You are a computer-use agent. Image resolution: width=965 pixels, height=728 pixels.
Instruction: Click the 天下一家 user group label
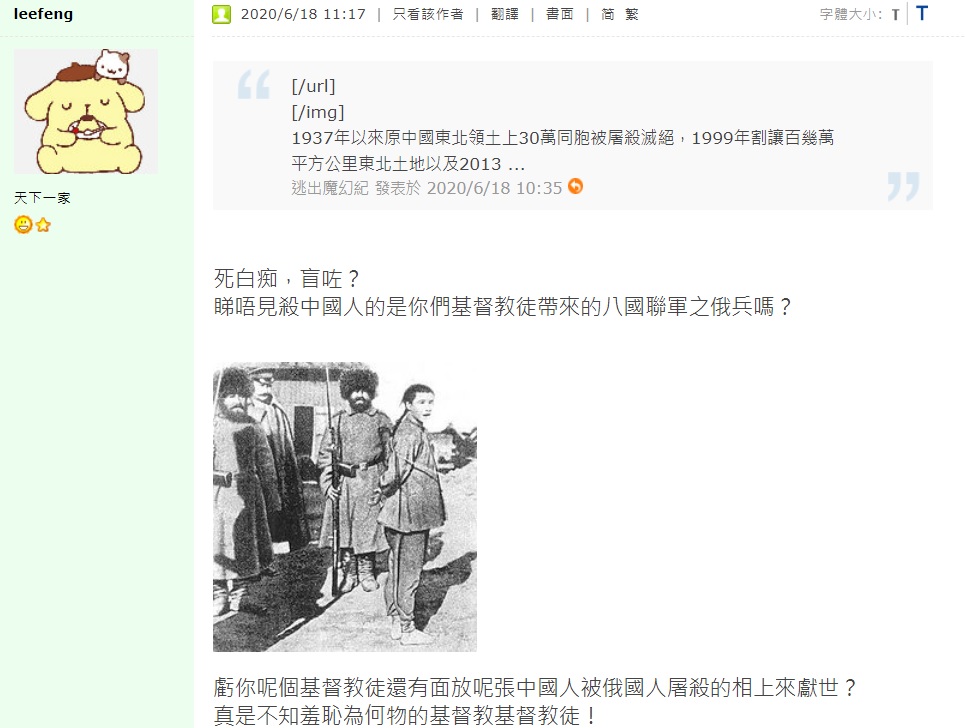(x=42, y=198)
